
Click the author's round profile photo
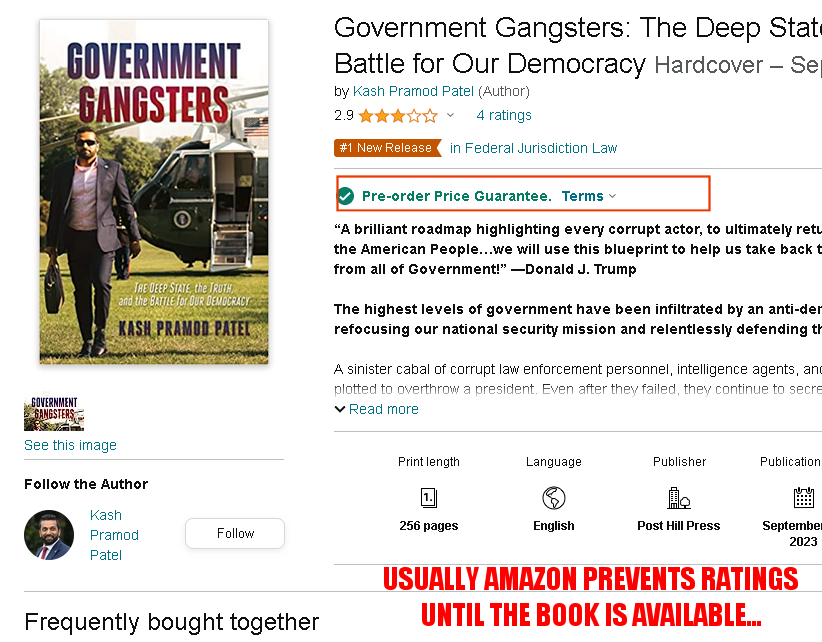point(49,535)
